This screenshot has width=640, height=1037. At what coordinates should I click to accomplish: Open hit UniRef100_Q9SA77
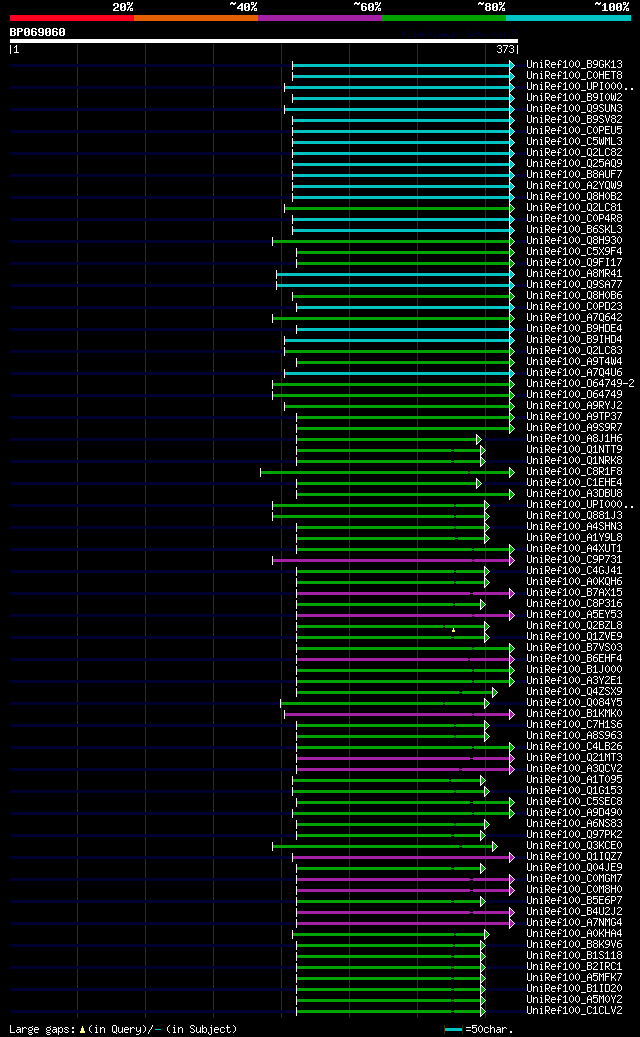[575, 284]
